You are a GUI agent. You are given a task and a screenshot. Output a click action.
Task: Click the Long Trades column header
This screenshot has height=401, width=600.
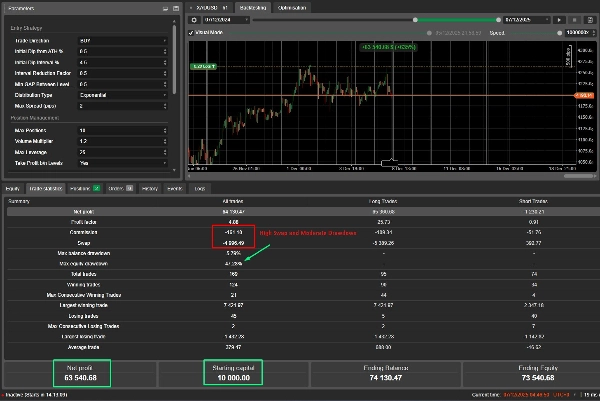tap(383, 201)
